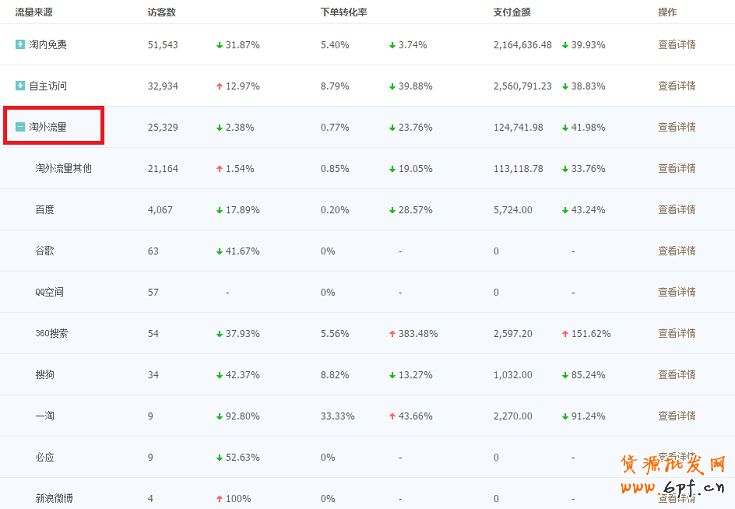
Task: Expand the 淘内免费 traffic source row
Action: coord(20,45)
